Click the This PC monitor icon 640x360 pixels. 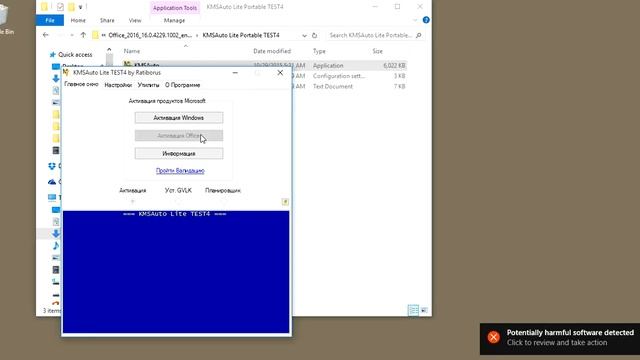coord(52,198)
